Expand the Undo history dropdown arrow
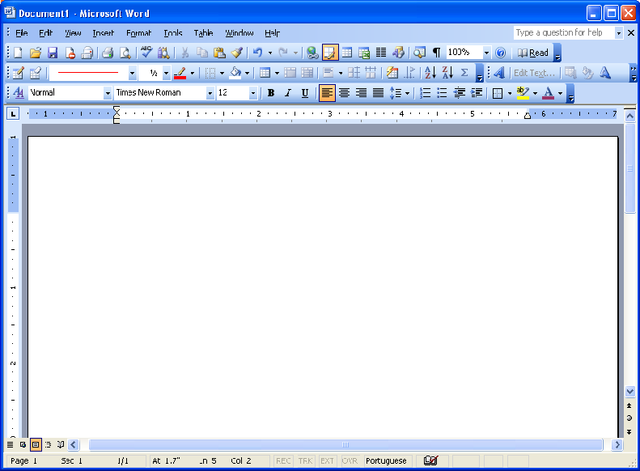640x471 pixels. tap(270, 53)
